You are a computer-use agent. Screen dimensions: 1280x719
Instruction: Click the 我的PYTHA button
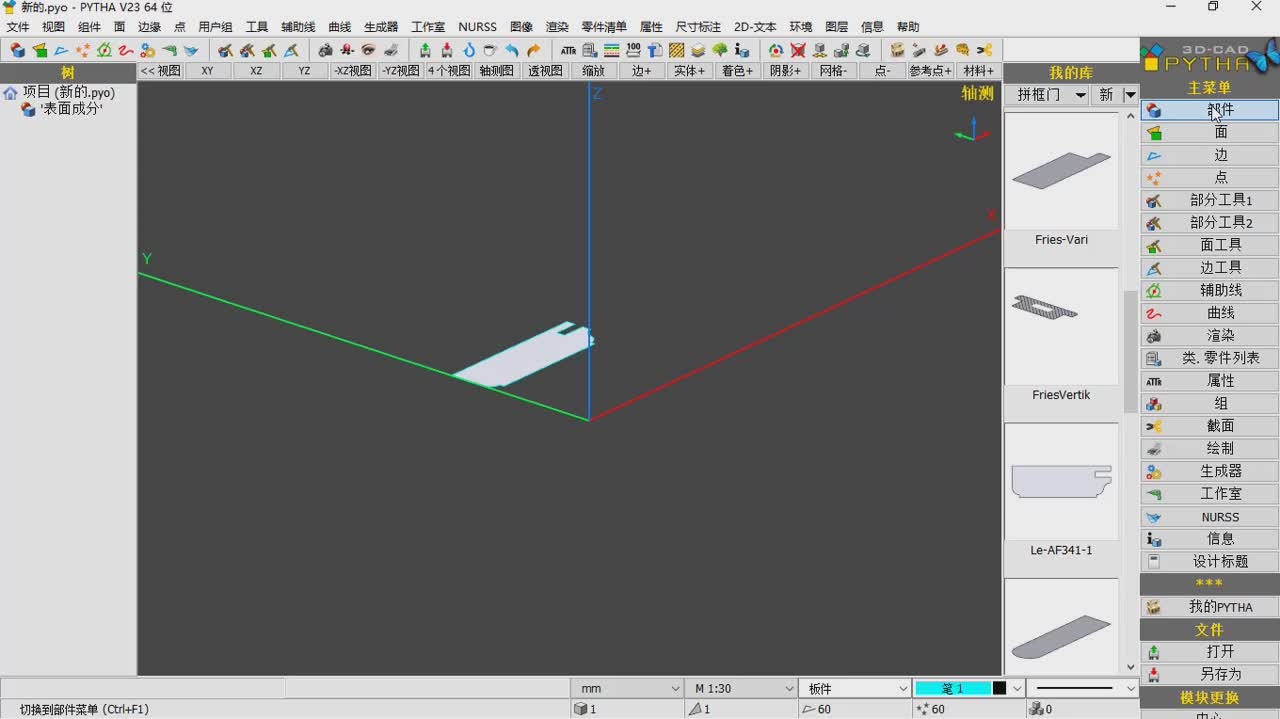(x=1209, y=607)
